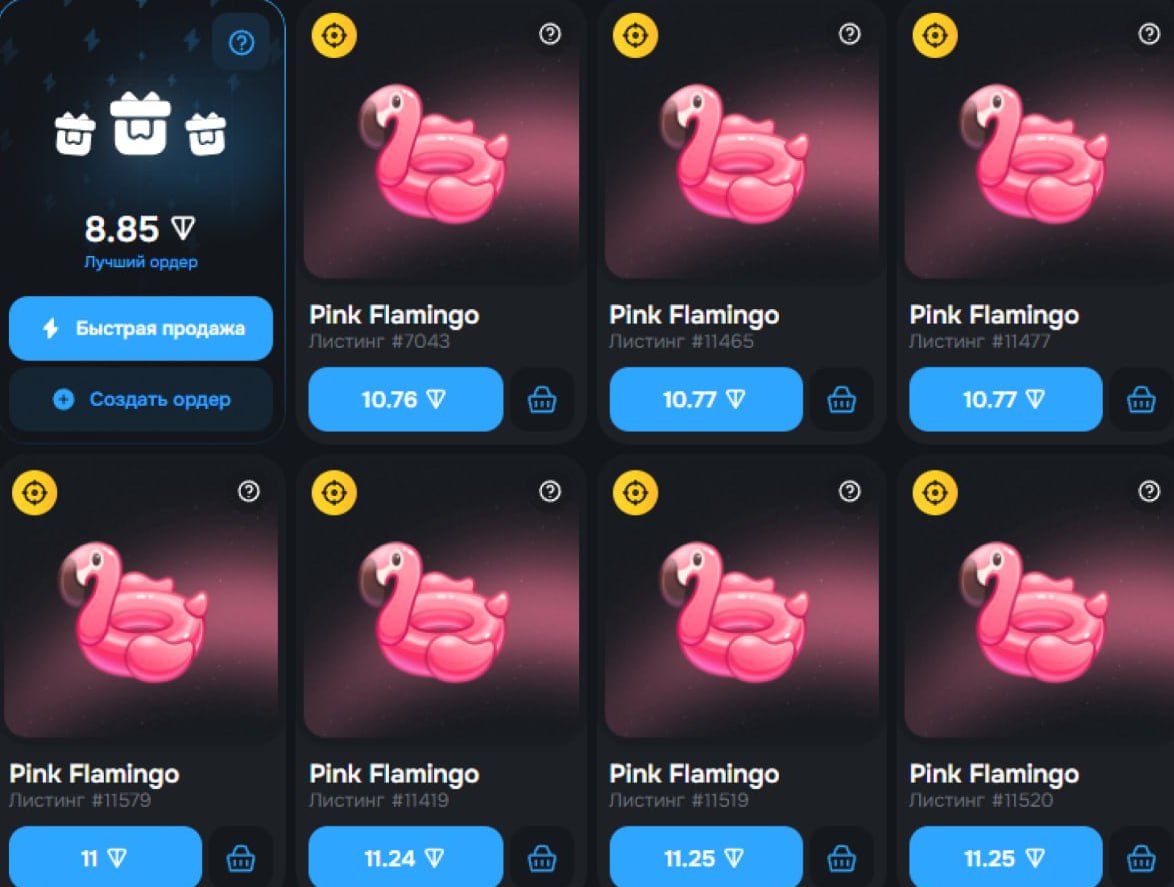Click the Создать ордер button

pos(141,399)
